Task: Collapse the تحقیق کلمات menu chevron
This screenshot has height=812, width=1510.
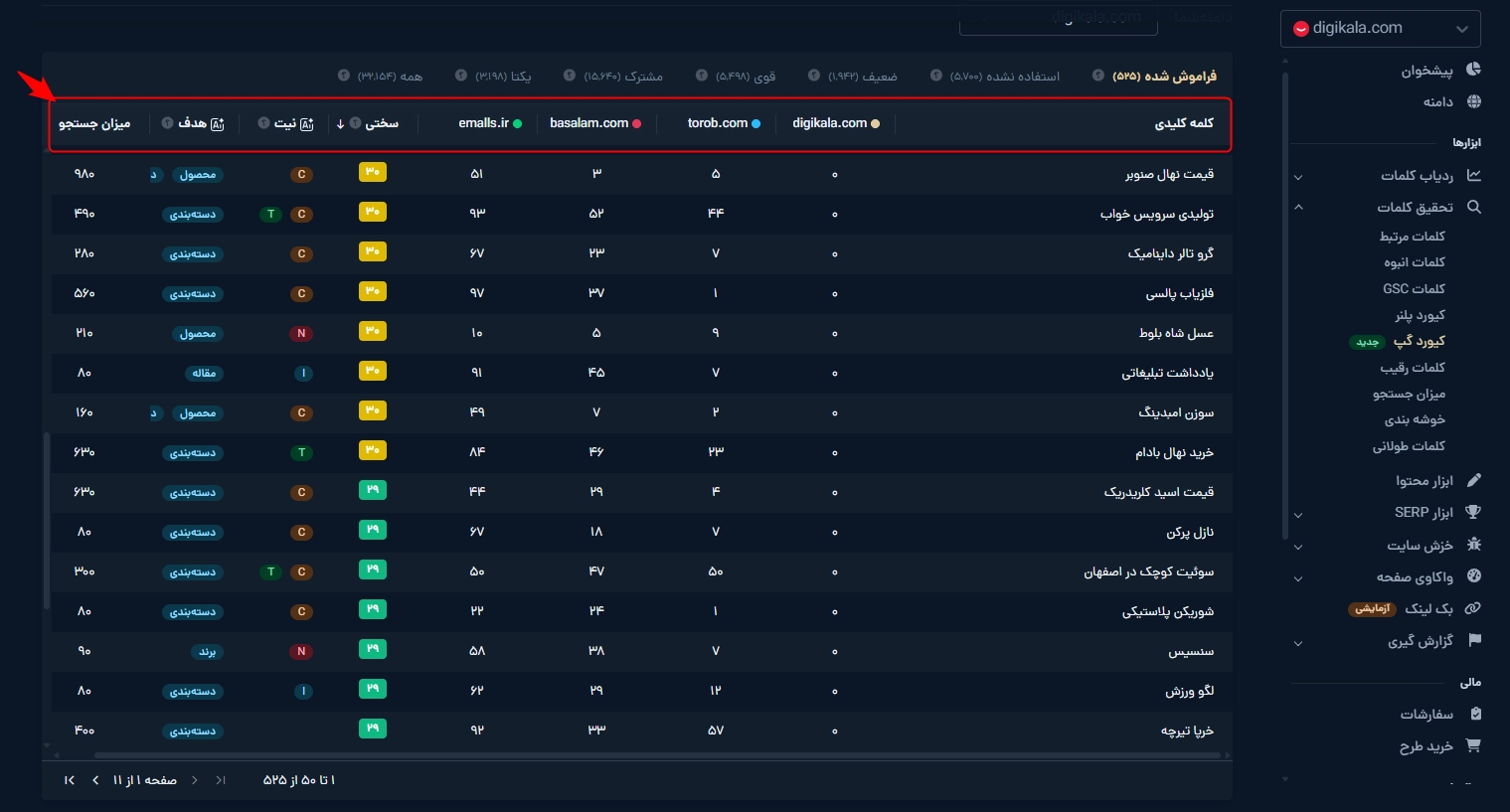Action: tap(1298, 207)
